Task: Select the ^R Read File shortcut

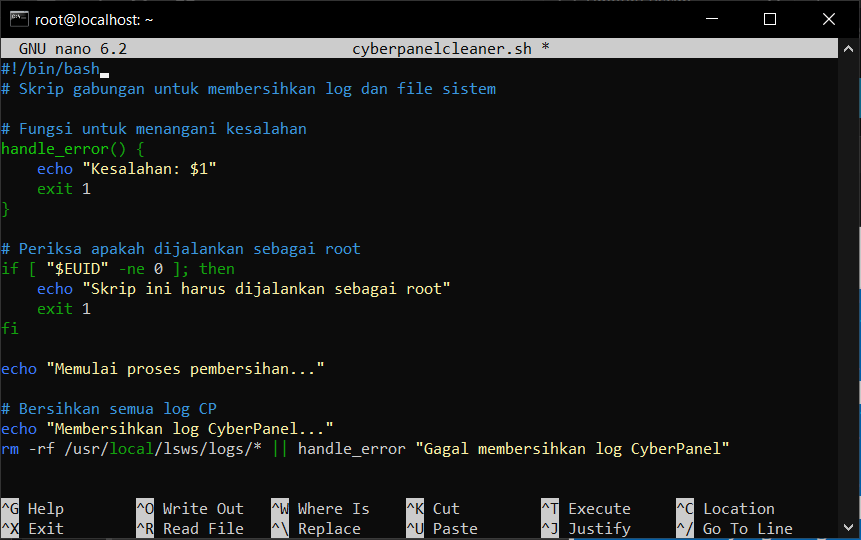Action: (189, 529)
